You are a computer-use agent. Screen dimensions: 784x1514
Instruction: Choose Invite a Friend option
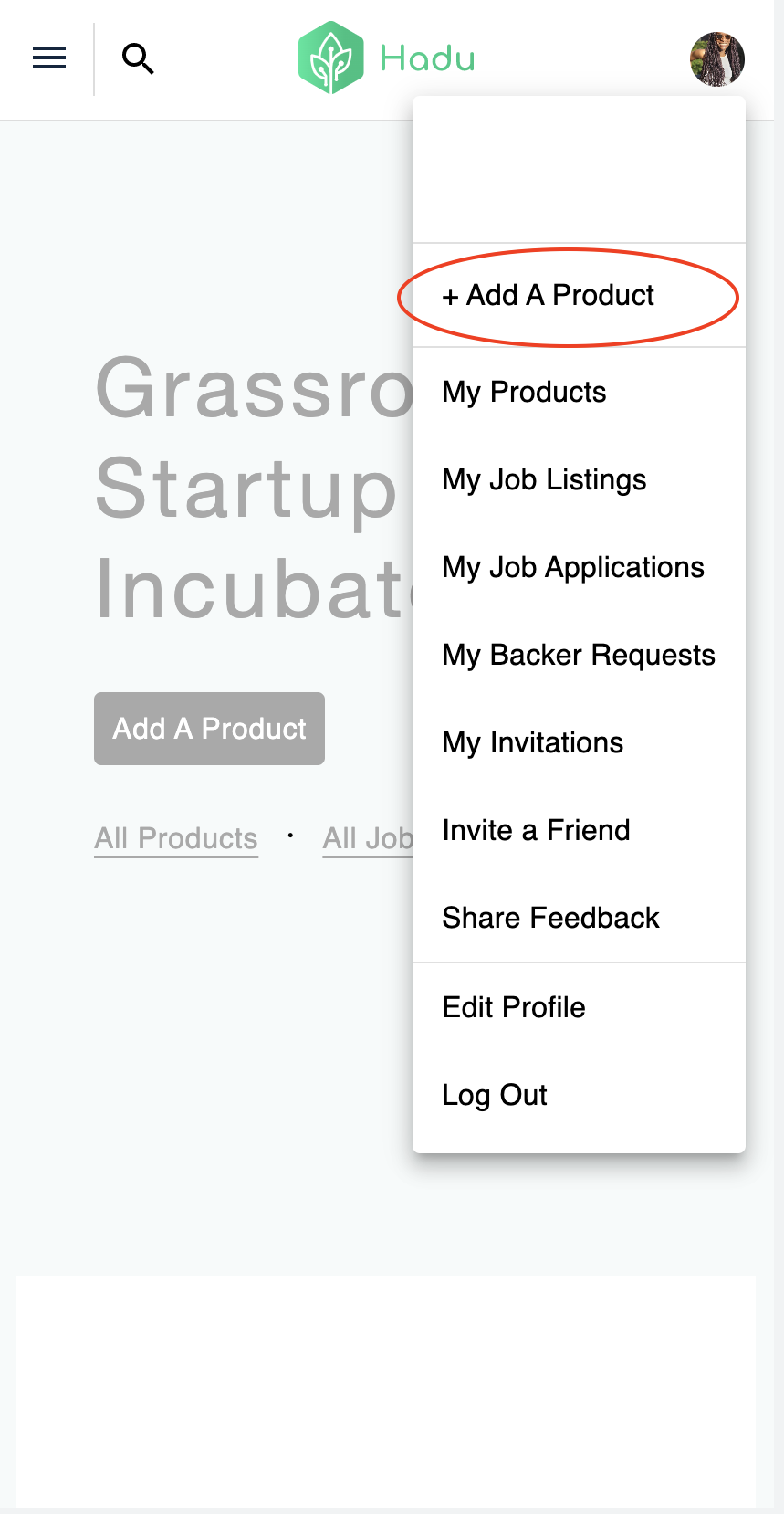coord(536,831)
